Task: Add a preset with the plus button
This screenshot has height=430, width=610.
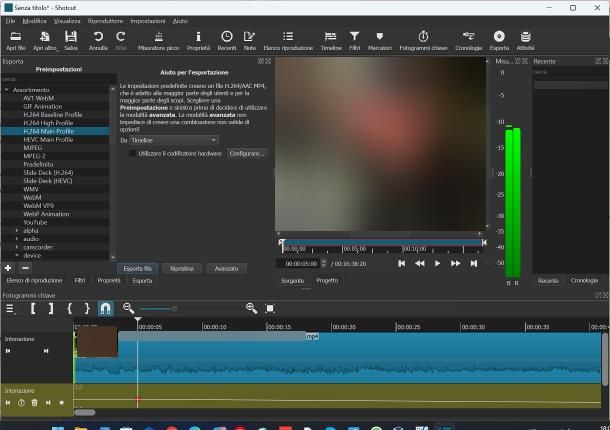Action: [x=8, y=268]
